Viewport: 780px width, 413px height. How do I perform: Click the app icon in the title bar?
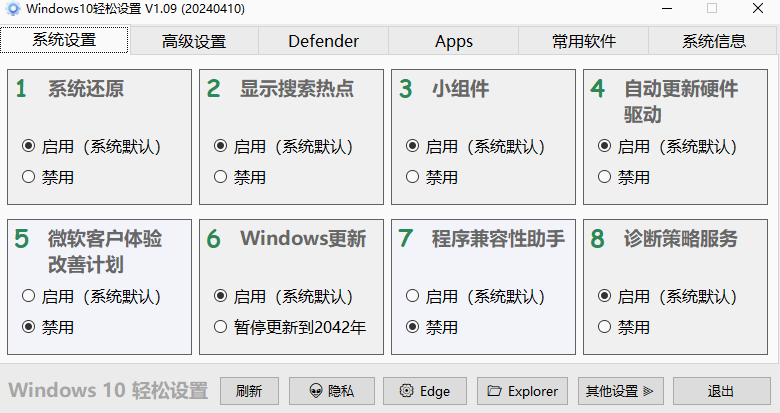[x=13, y=9]
